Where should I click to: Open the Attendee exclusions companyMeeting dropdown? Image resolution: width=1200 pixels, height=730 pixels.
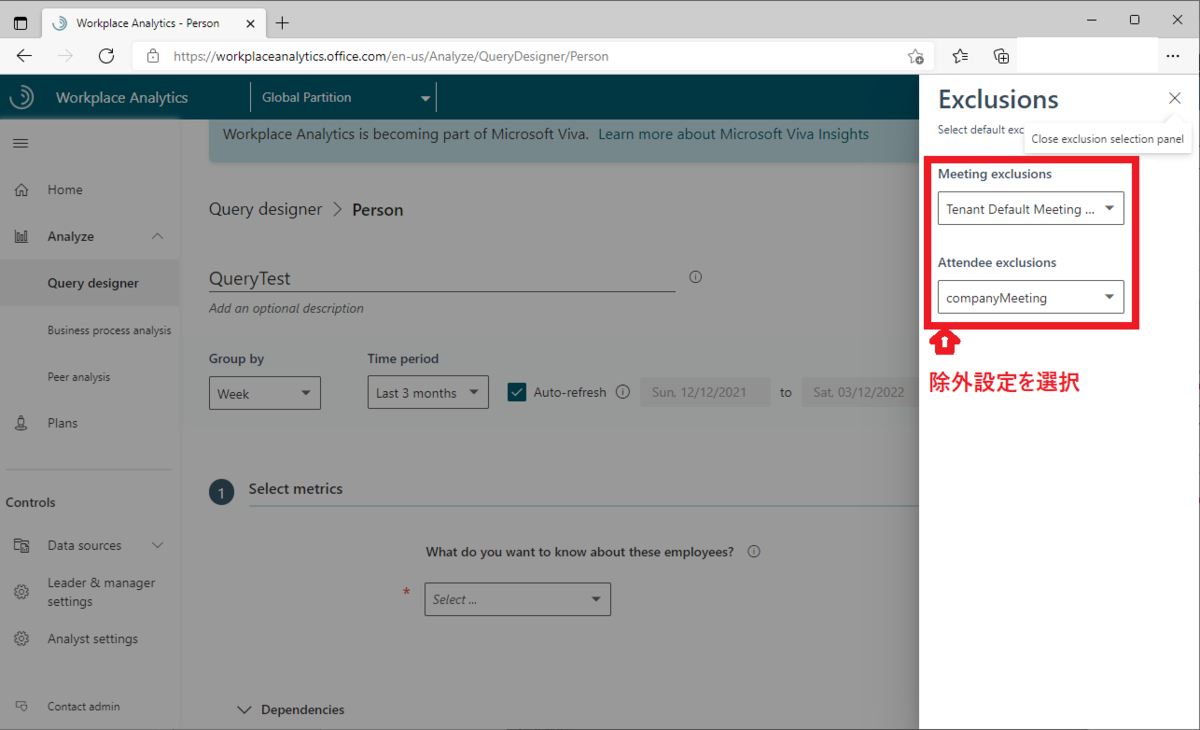1031,297
